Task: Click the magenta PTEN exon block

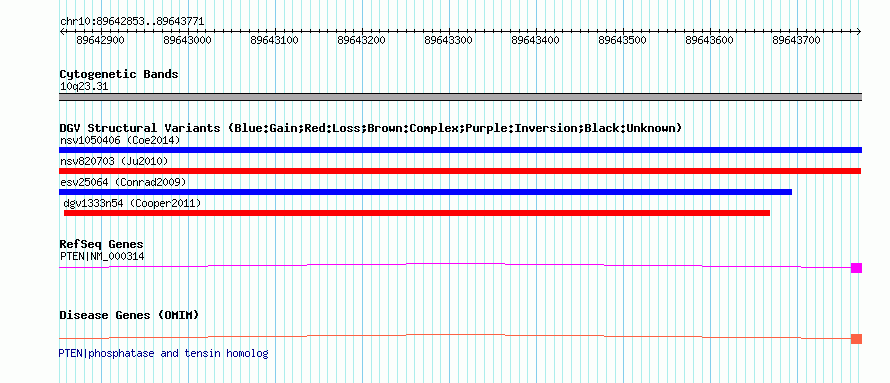Action: tap(857, 268)
